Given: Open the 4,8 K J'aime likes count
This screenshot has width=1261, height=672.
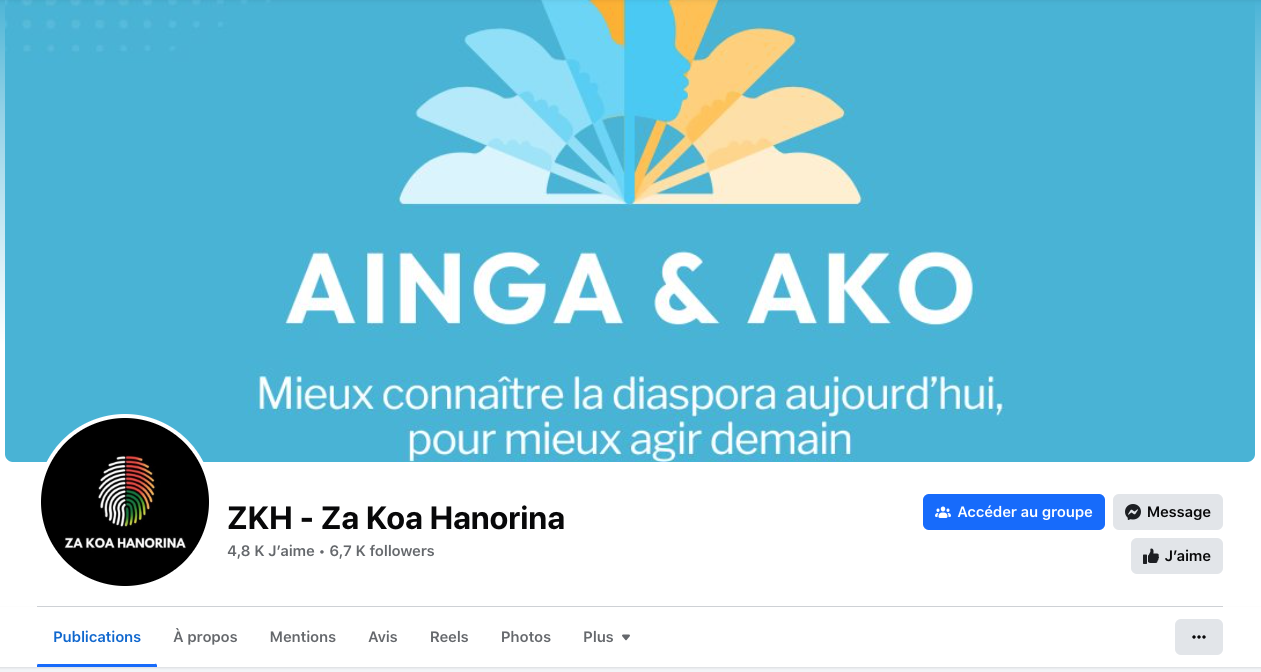Looking at the screenshot, I should pyautogui.click(x=271, y=551).
